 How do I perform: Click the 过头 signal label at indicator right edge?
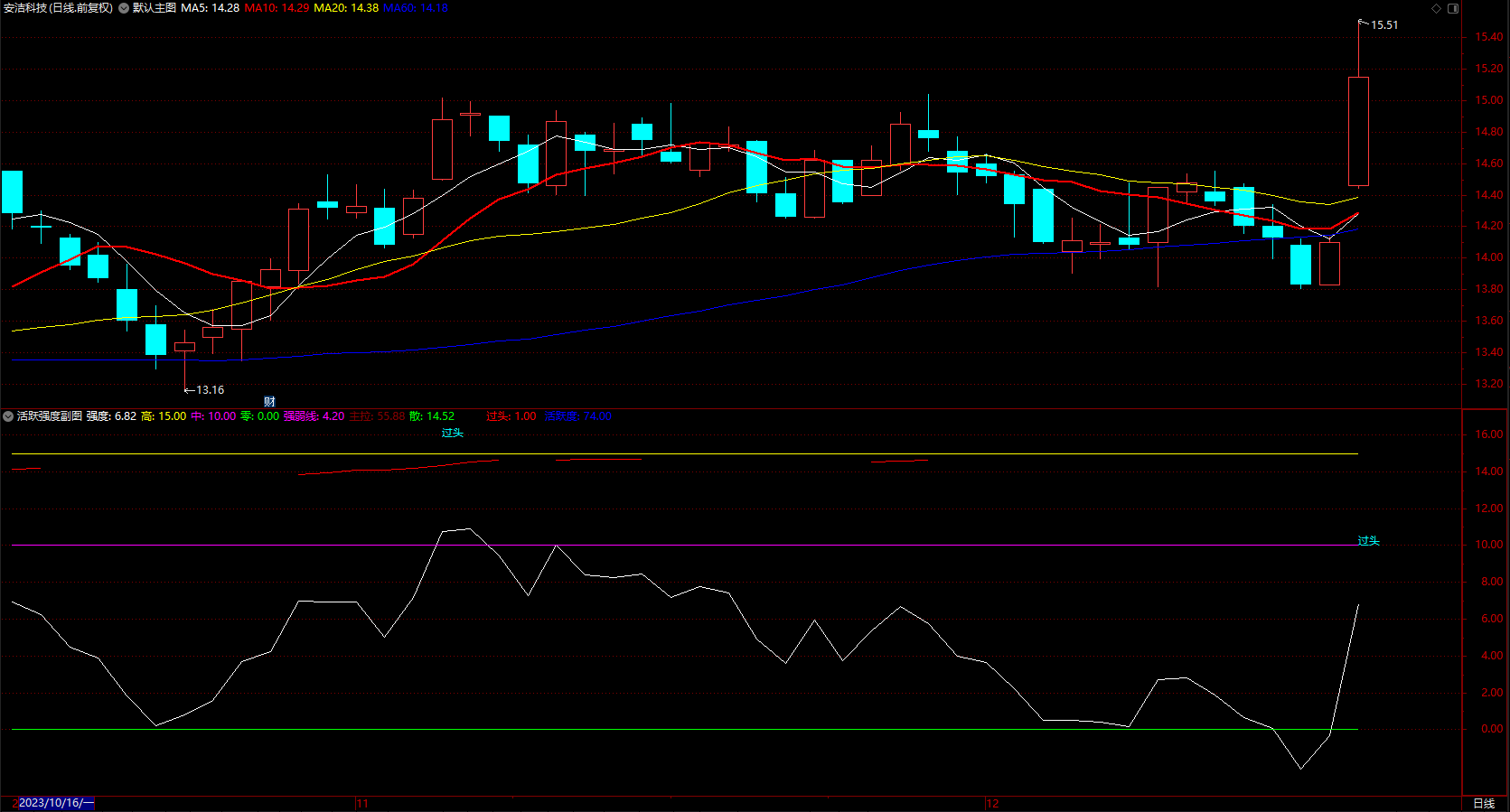(1368, 541)
